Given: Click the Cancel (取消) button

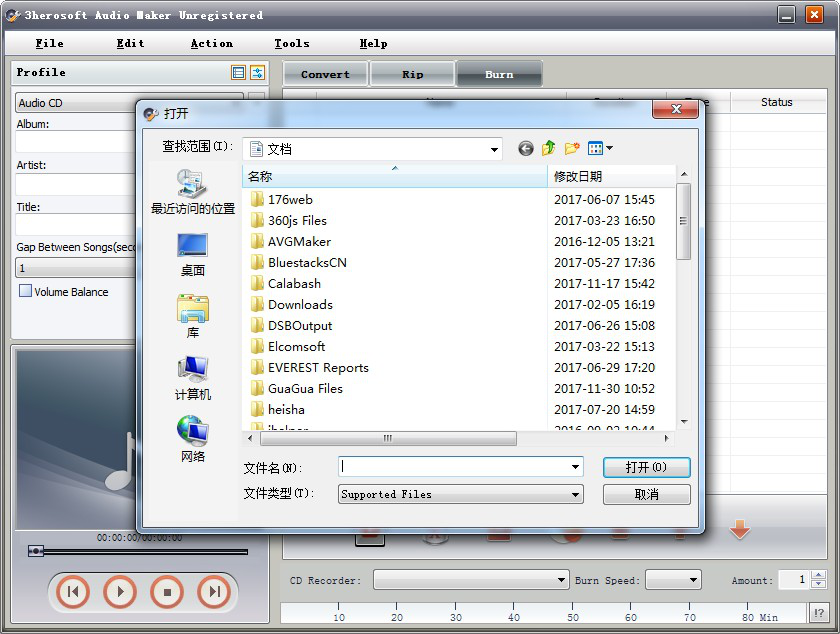Looking at the screenshot, I should click(x=647, y=494).
